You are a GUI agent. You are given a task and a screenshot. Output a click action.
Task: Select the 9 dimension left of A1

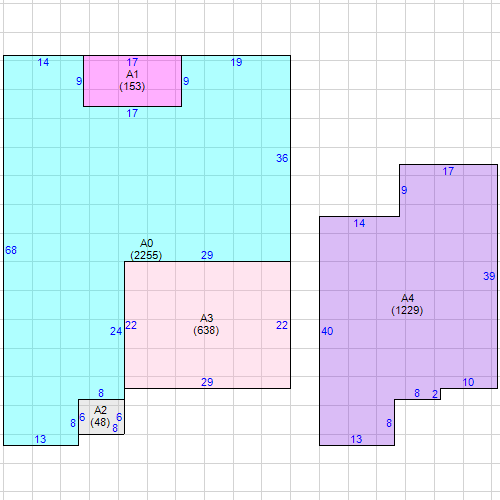coord(79,81)
